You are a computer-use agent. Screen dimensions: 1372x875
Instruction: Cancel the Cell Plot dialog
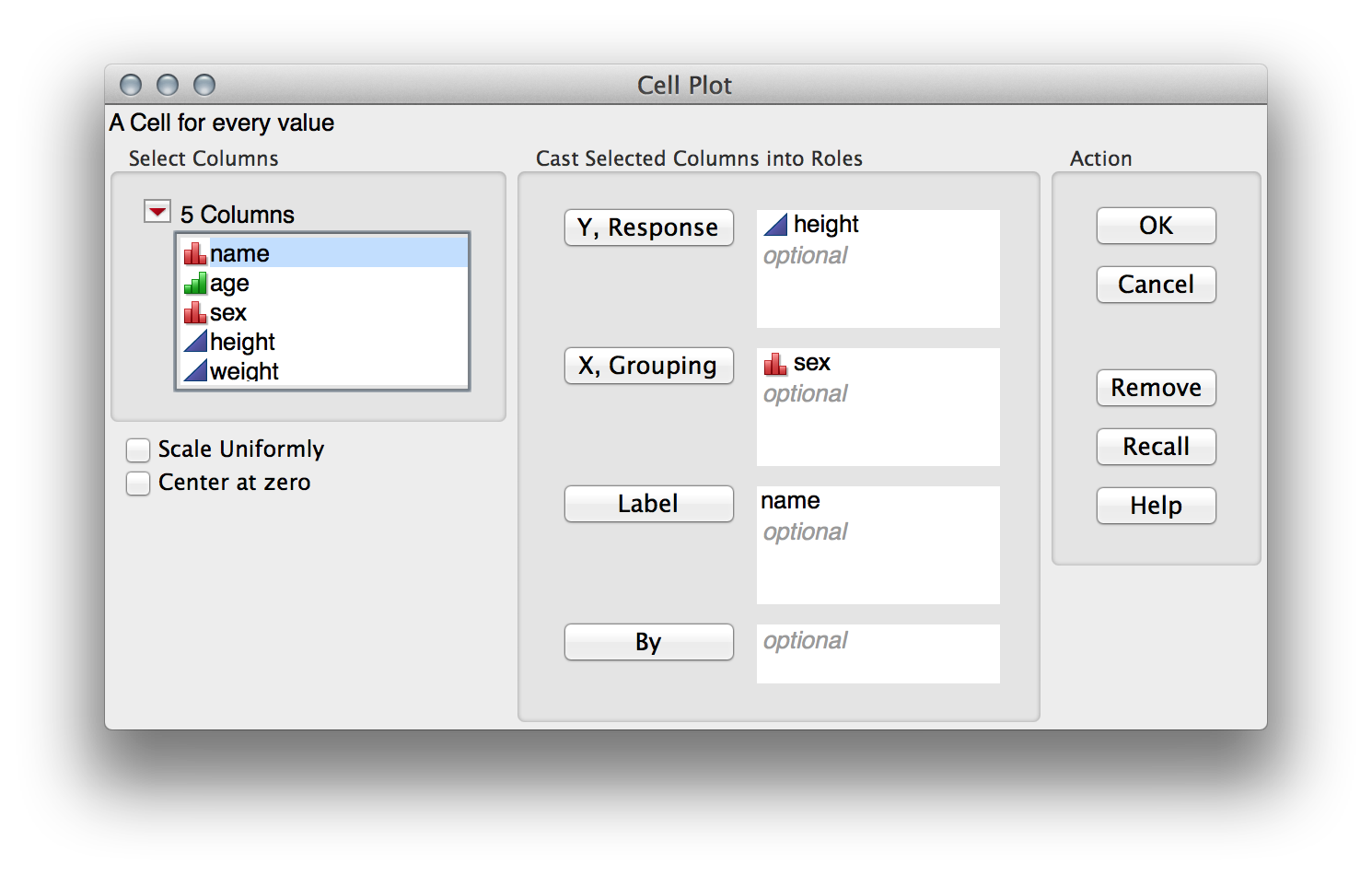pyautogui.click(x=1156, y=285)
